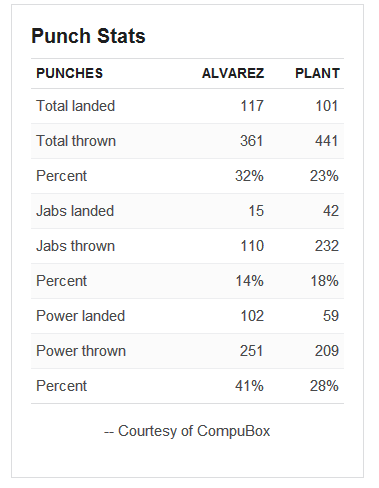Click the ALVAREZ column header

[x=233, y=73]
